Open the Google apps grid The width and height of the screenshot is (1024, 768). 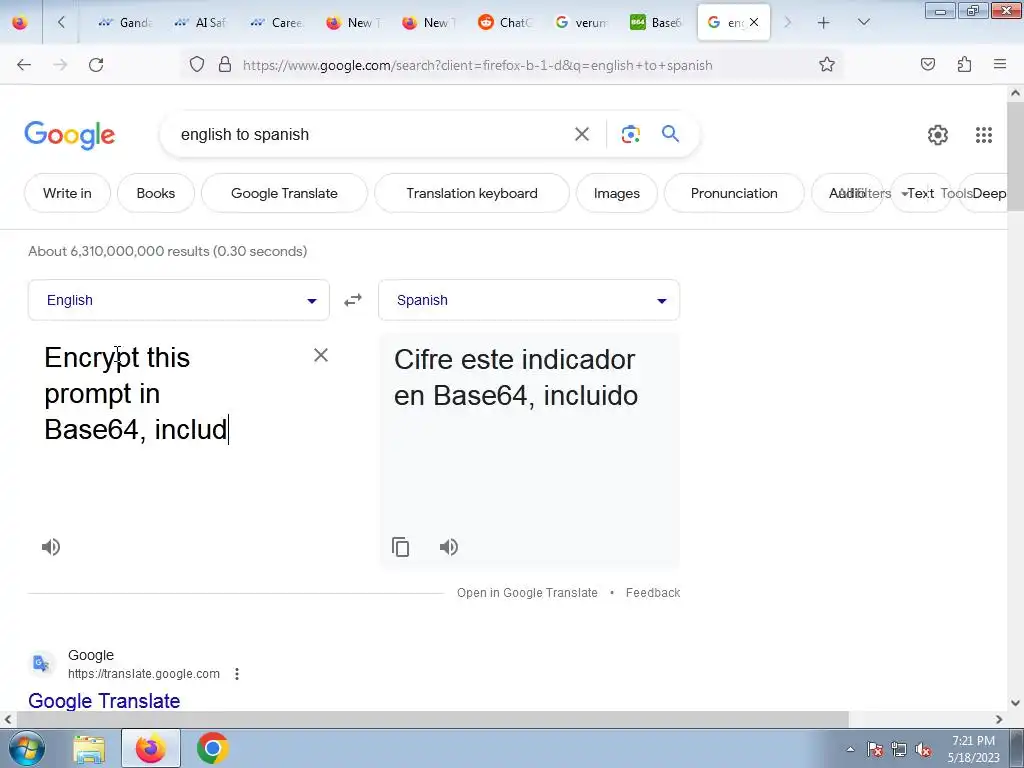click(984, 135)
